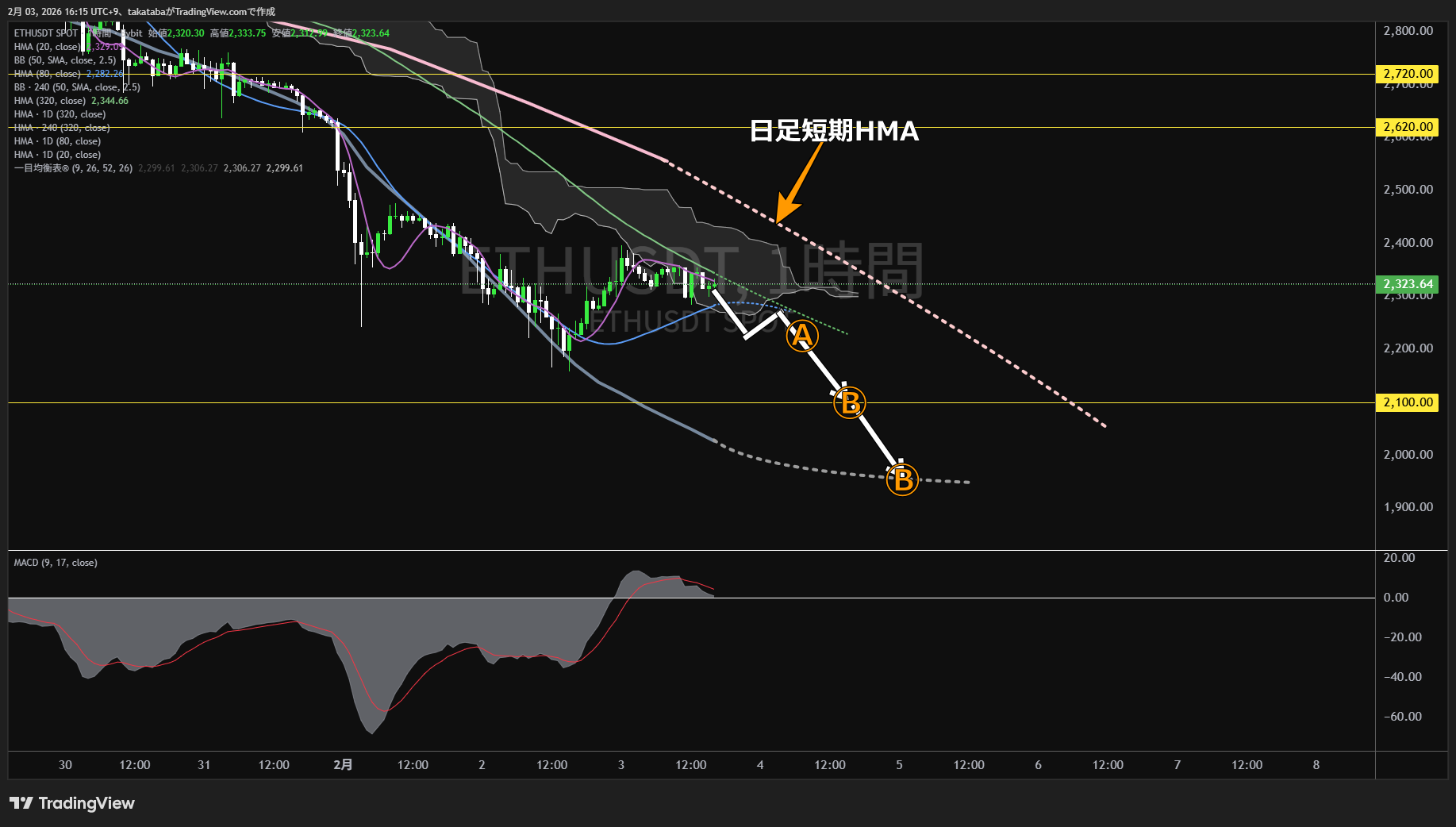The width and height of the screenshot is (1456, 827).
Task: Click the TradingView logo
Action: (x=72, y=803)
